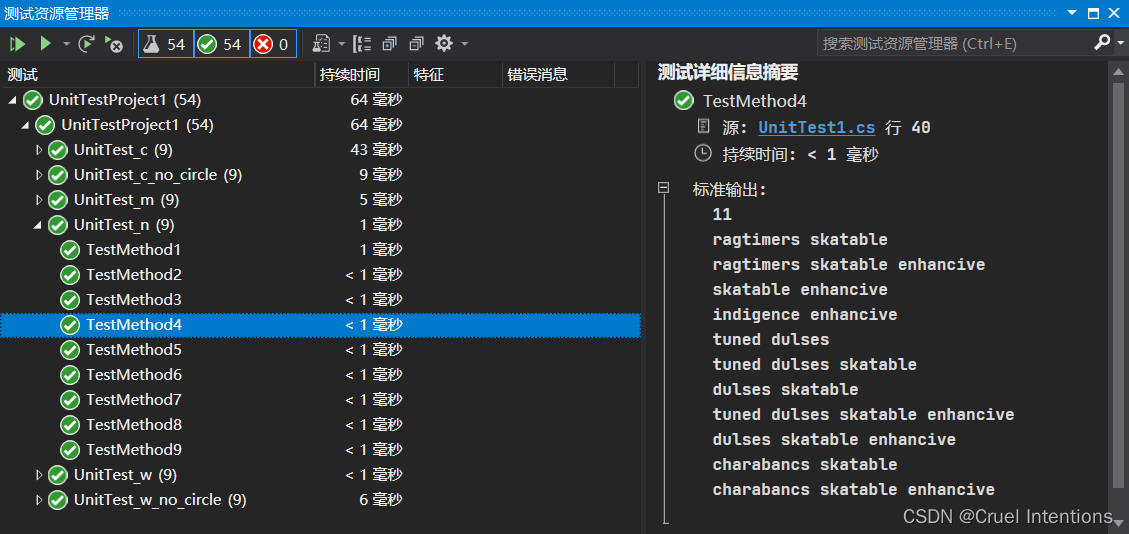Sort by the 测试 column header
The height and width of the screenshot is (534, 1129).
click(x=158, y=74)
